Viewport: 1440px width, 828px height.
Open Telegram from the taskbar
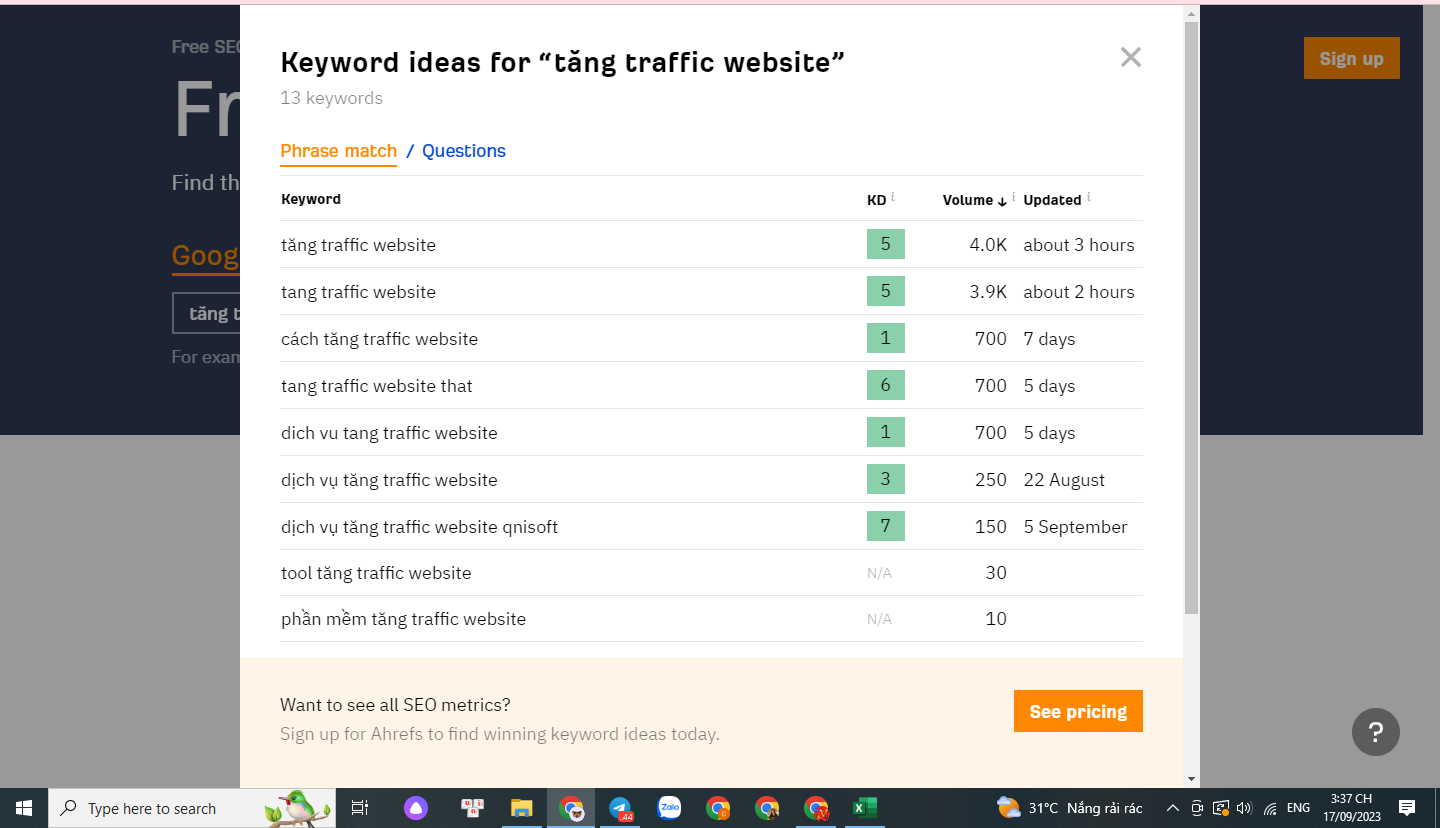620,808
